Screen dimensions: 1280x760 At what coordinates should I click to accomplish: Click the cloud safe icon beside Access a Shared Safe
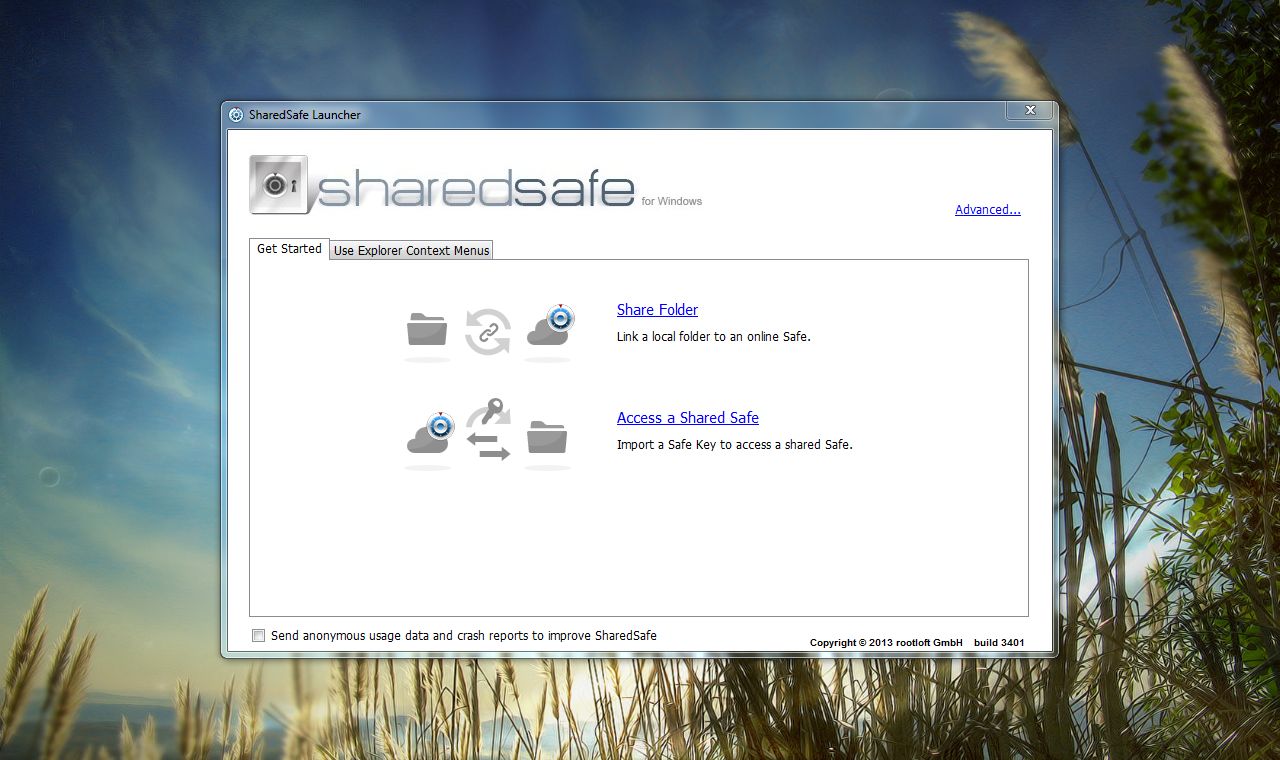pyautogui.click(x=428, y=434)
